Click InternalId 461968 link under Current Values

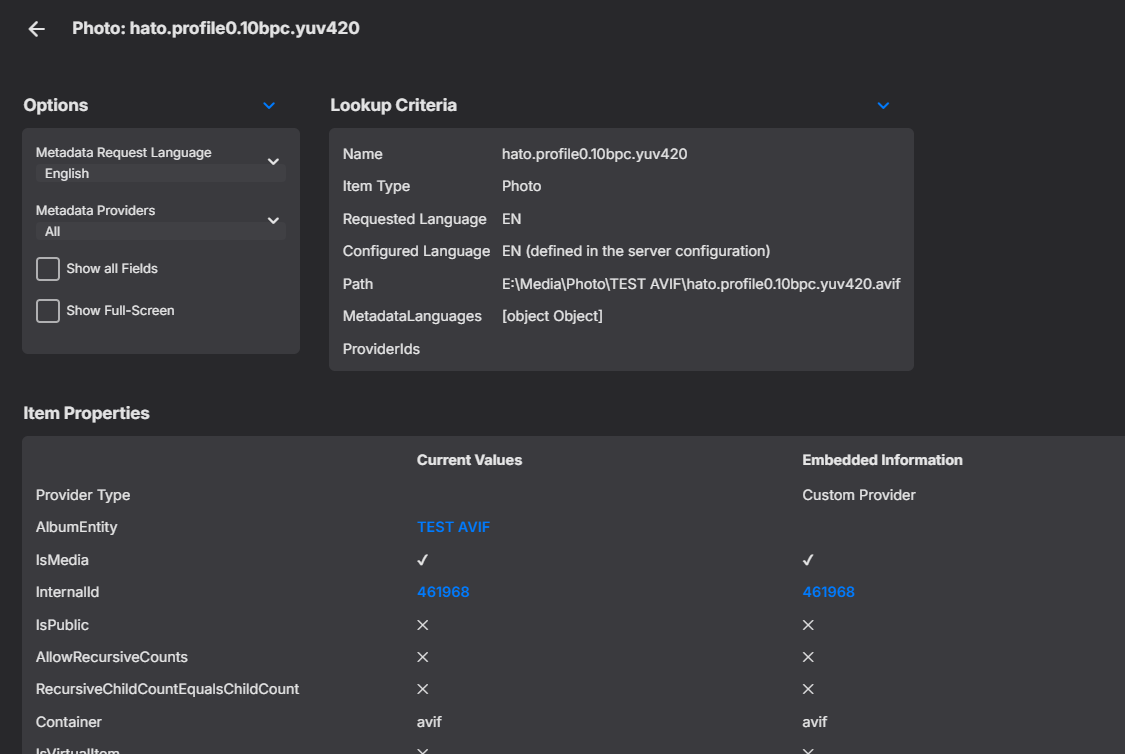click(x=443, y=592)
